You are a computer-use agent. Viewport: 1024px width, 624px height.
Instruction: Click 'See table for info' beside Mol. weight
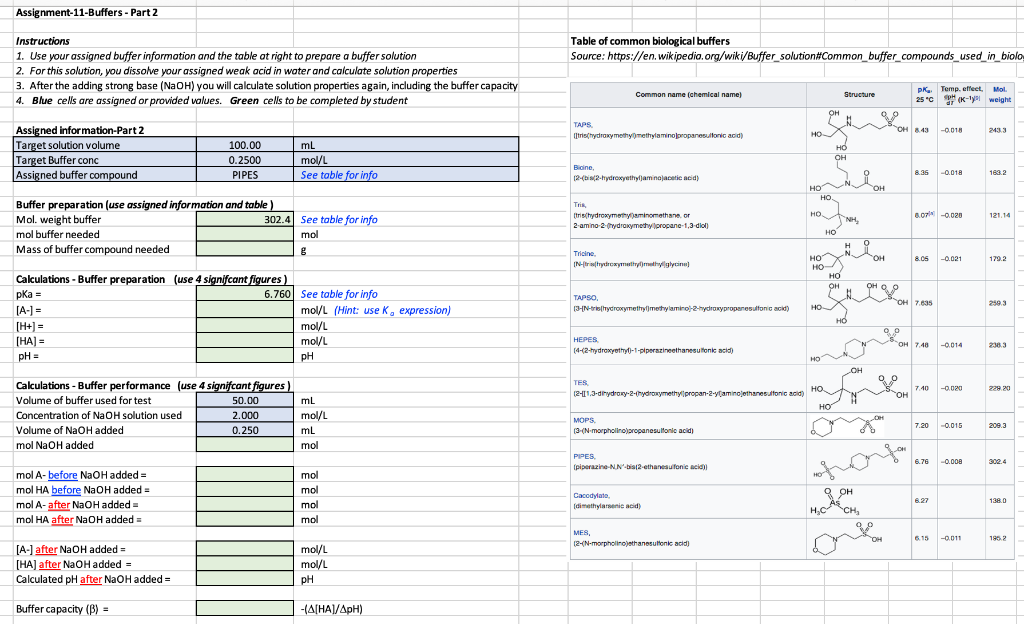pyautogui.click(x=339, y=219)
